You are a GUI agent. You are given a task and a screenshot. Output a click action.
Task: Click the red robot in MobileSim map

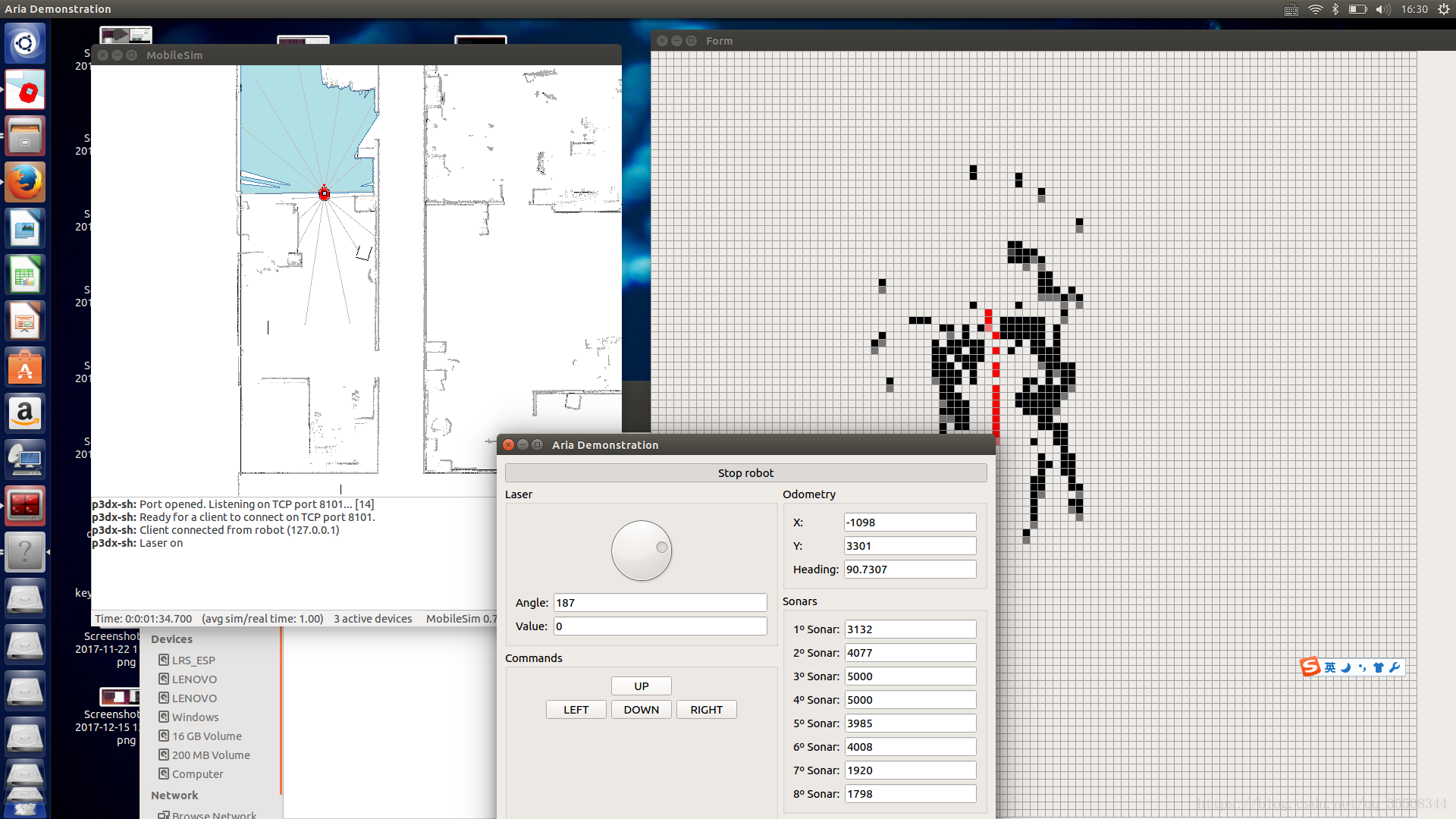point(325,193)
